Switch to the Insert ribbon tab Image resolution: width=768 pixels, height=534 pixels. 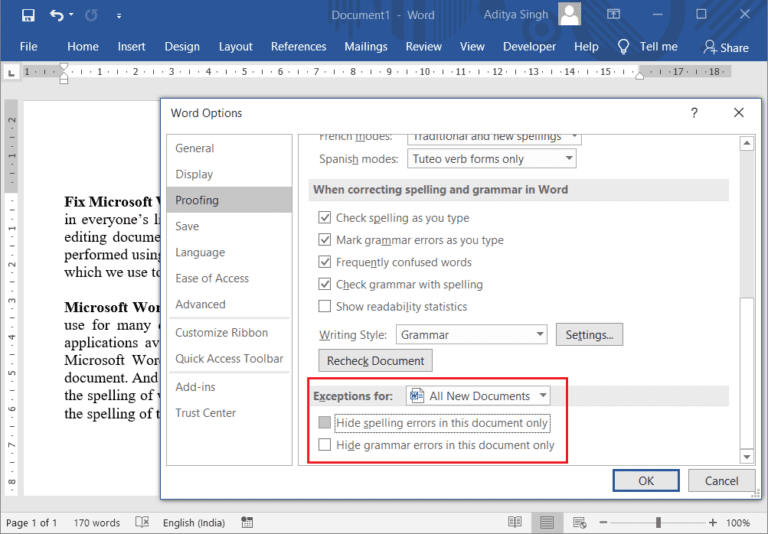coord(131,47)
